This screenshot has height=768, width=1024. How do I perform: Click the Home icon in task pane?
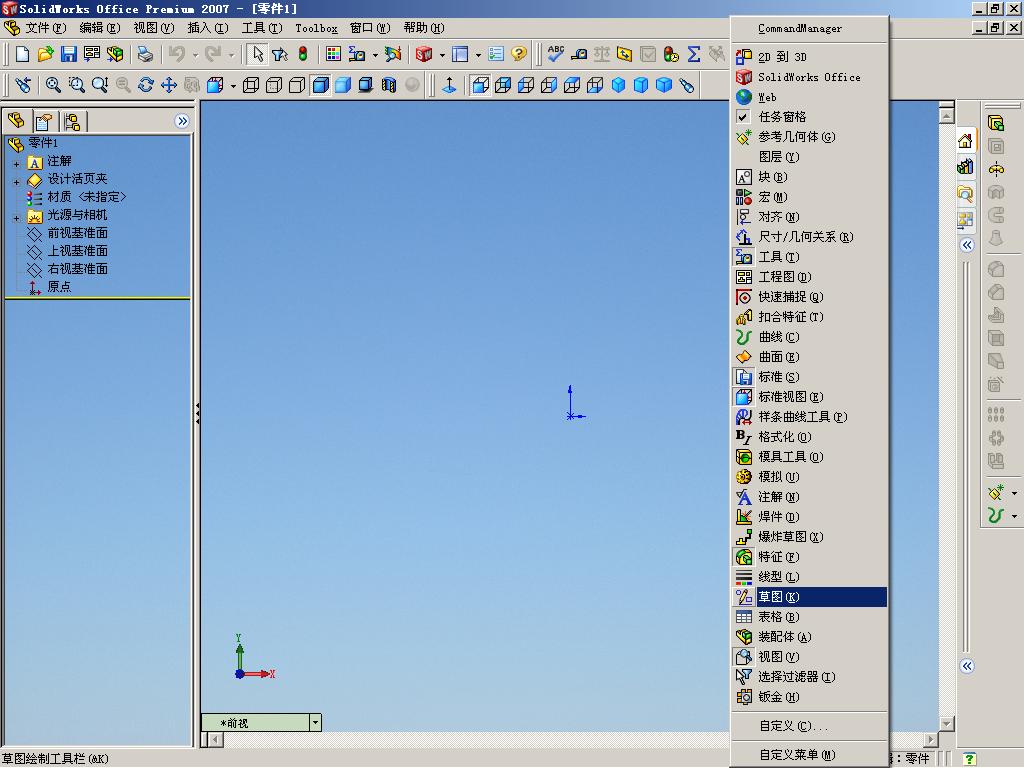[x=965, y=140]
